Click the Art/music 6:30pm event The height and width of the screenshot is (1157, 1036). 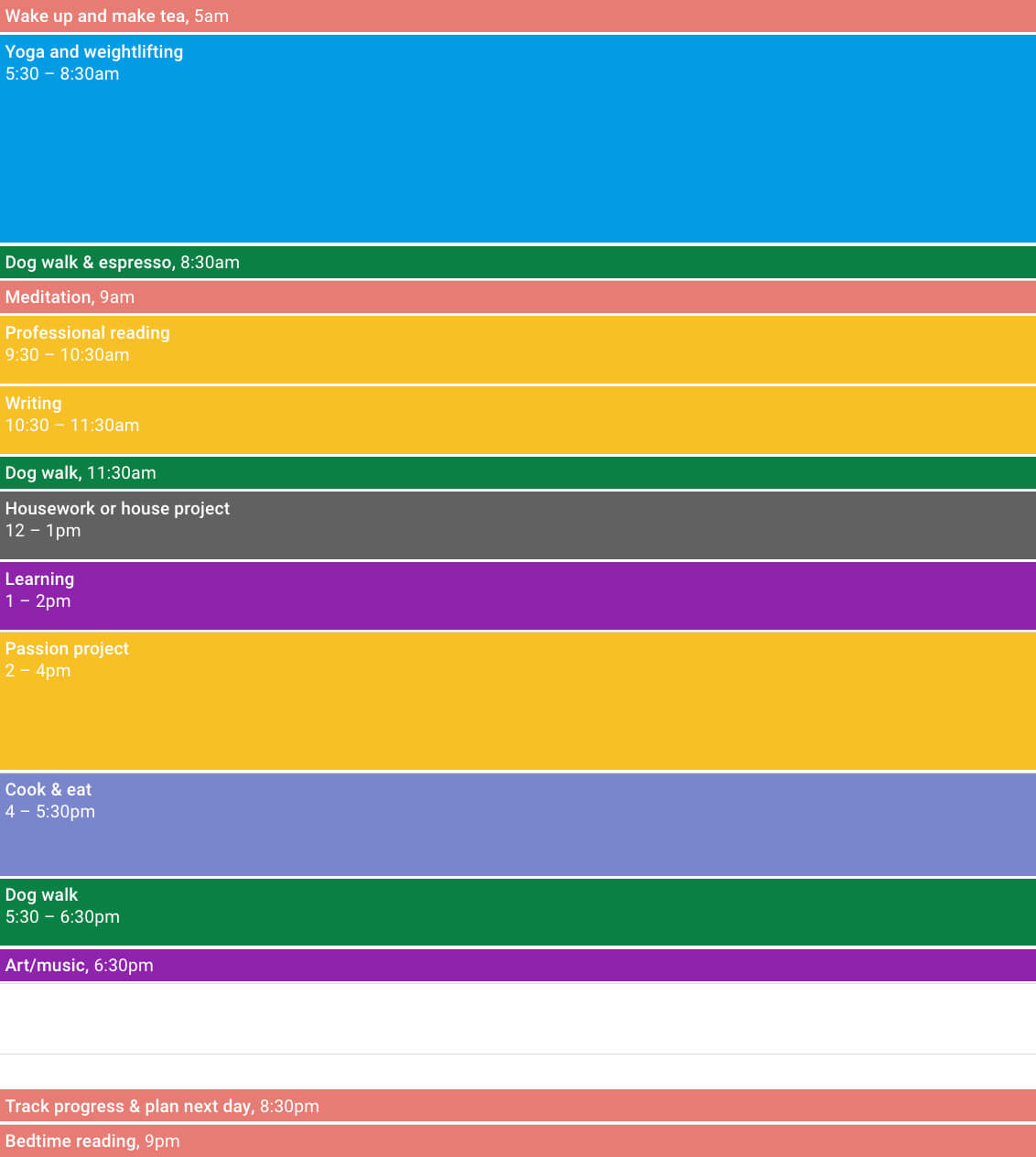[518, 965]
